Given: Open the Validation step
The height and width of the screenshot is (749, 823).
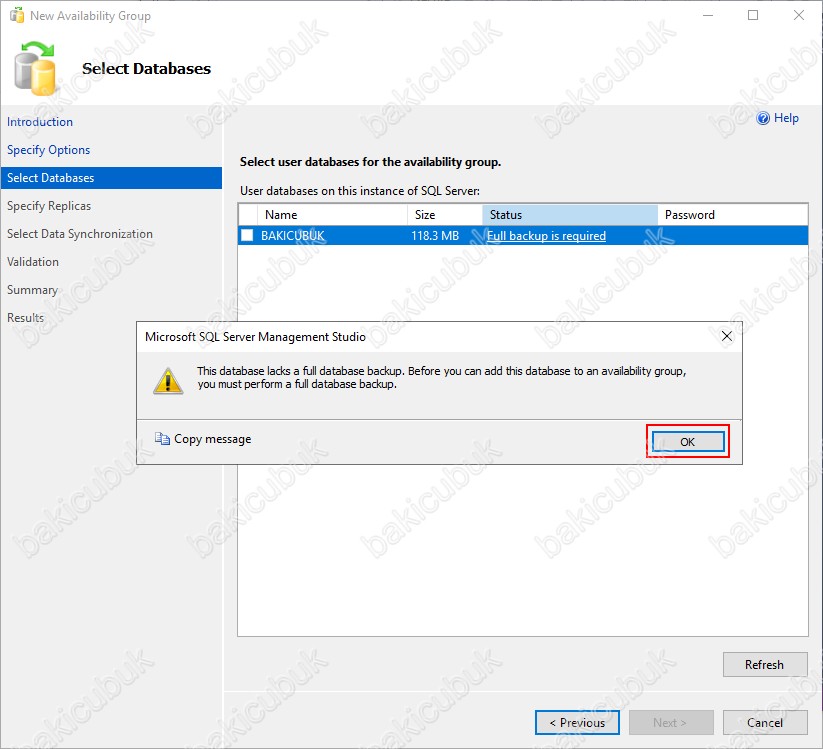Looking at the screenshot, I should click(x=33, y=261).
